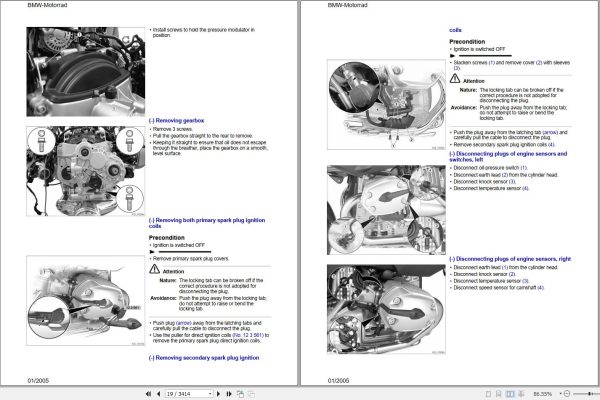Click the tool number link No. 12 3 561
The image size is (600, 400).
248,335
